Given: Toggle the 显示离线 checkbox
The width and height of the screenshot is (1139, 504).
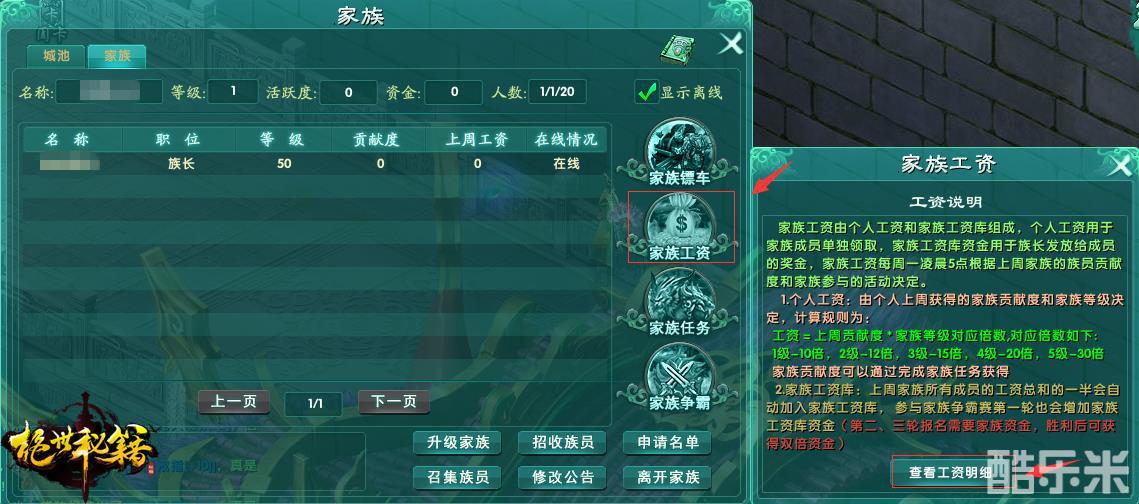Looking at the screenshot, I should (x=646, y=92).
